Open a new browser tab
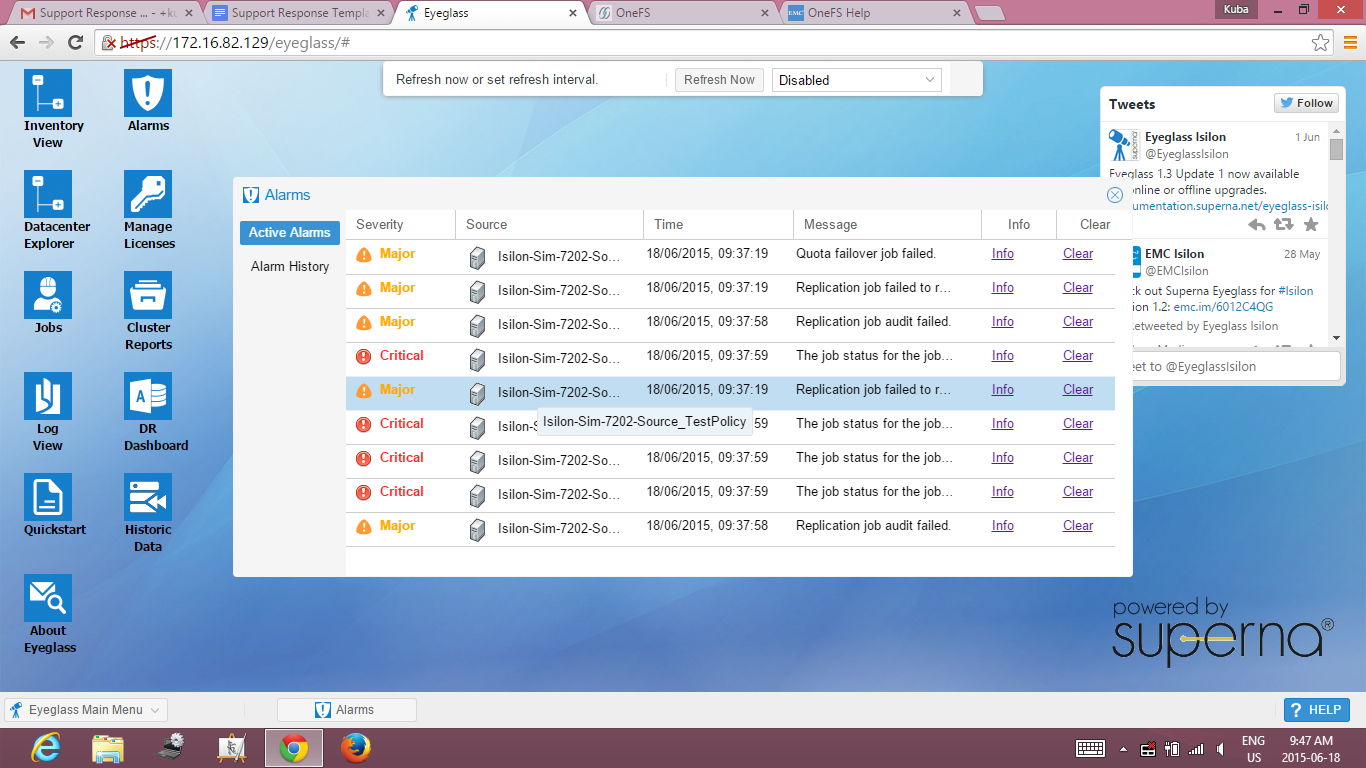 (989, 13)
